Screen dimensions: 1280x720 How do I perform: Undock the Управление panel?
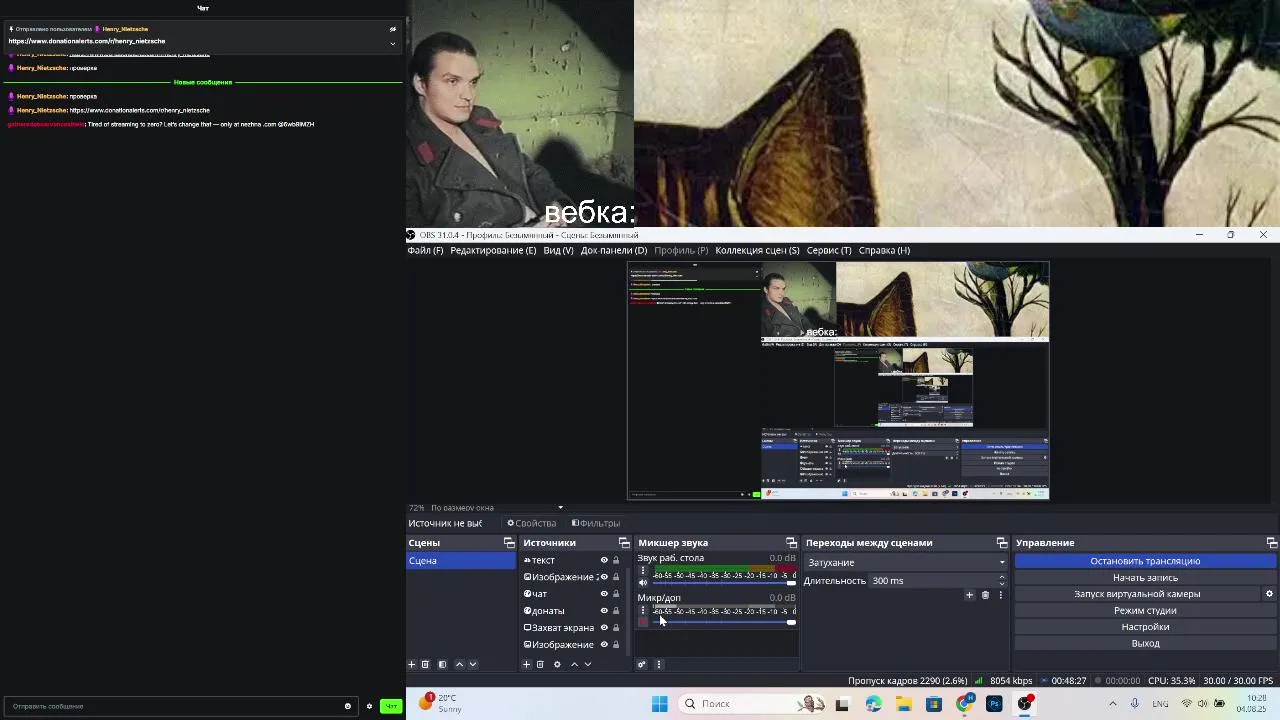1272,543
